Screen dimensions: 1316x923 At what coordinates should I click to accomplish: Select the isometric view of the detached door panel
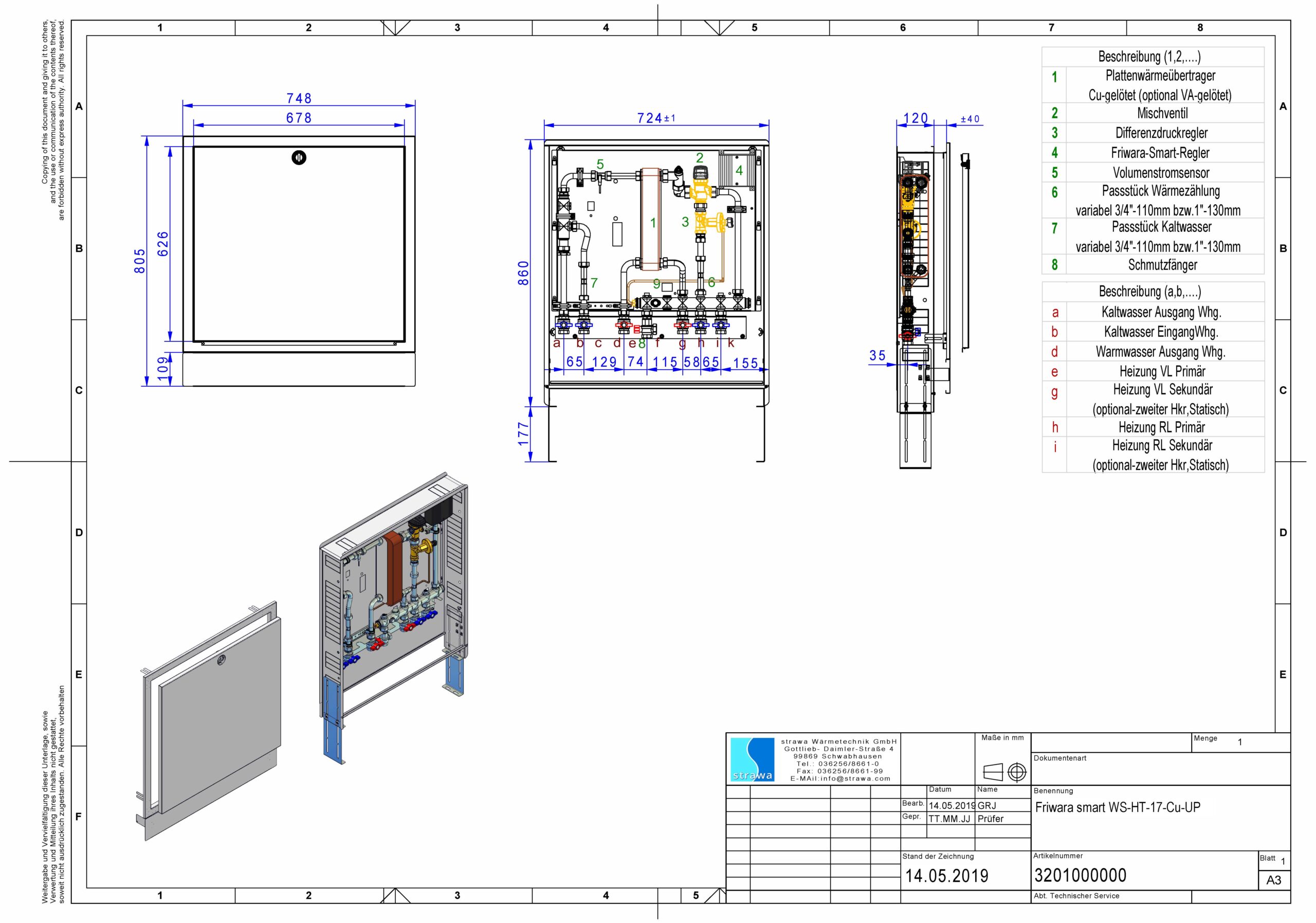pyautogui.click(x=210, y=720)
